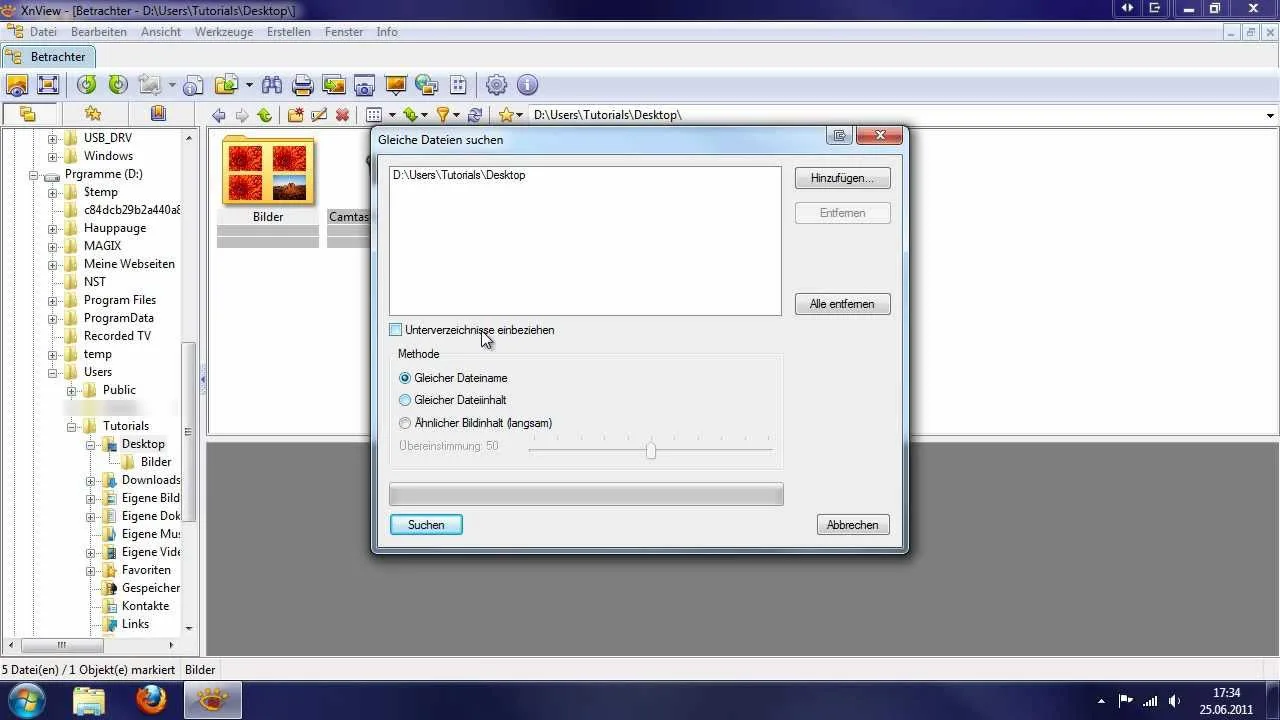Image resolution: width=1280 pixels, height=720 pixels.
Task: Click the clock showing 17:34
Action: (x=1226, y=693)
